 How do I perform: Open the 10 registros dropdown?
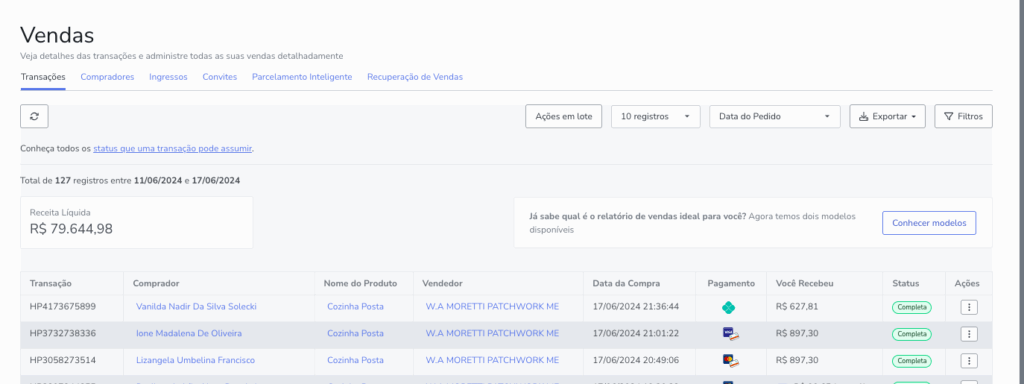point(656,116)
